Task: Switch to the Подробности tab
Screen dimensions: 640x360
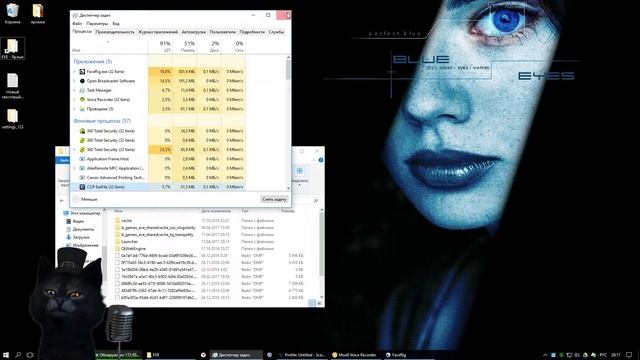Action: click(x=252, y=32)
